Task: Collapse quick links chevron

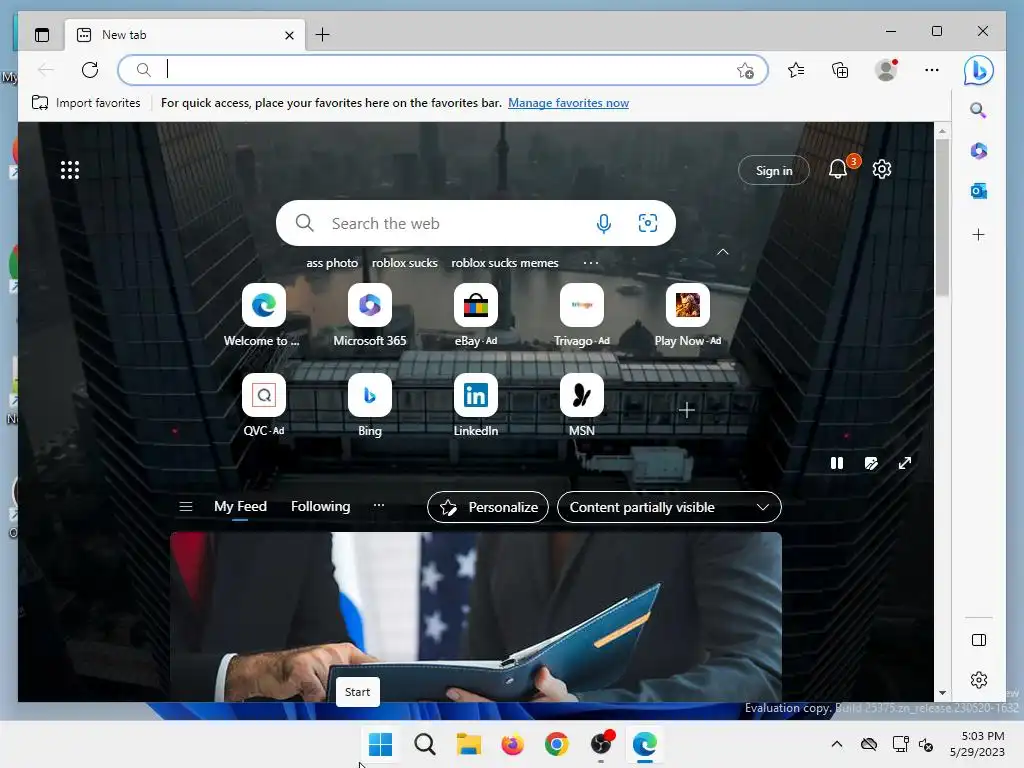Action: click(723, 252)
